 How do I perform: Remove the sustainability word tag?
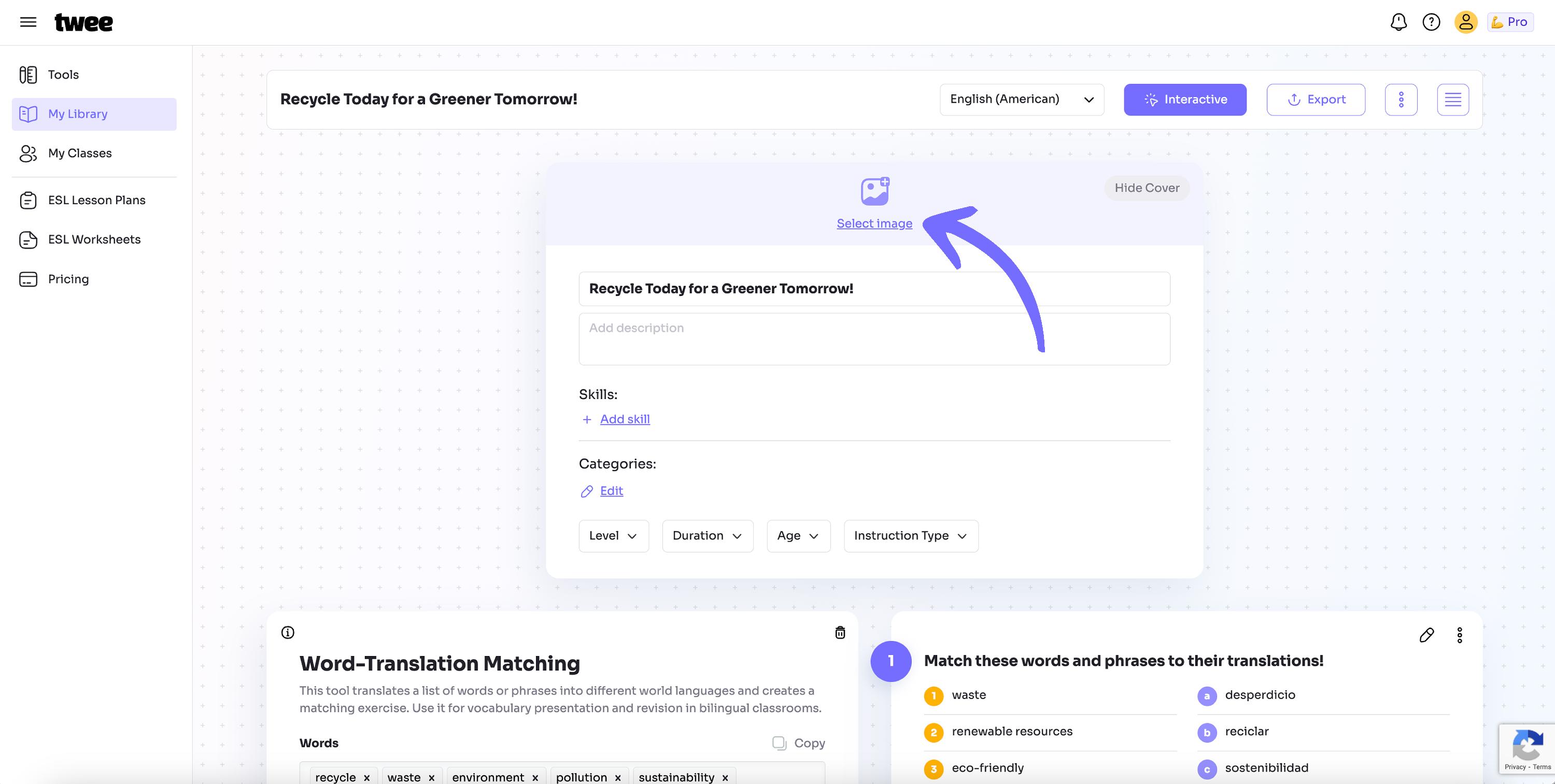725,778
